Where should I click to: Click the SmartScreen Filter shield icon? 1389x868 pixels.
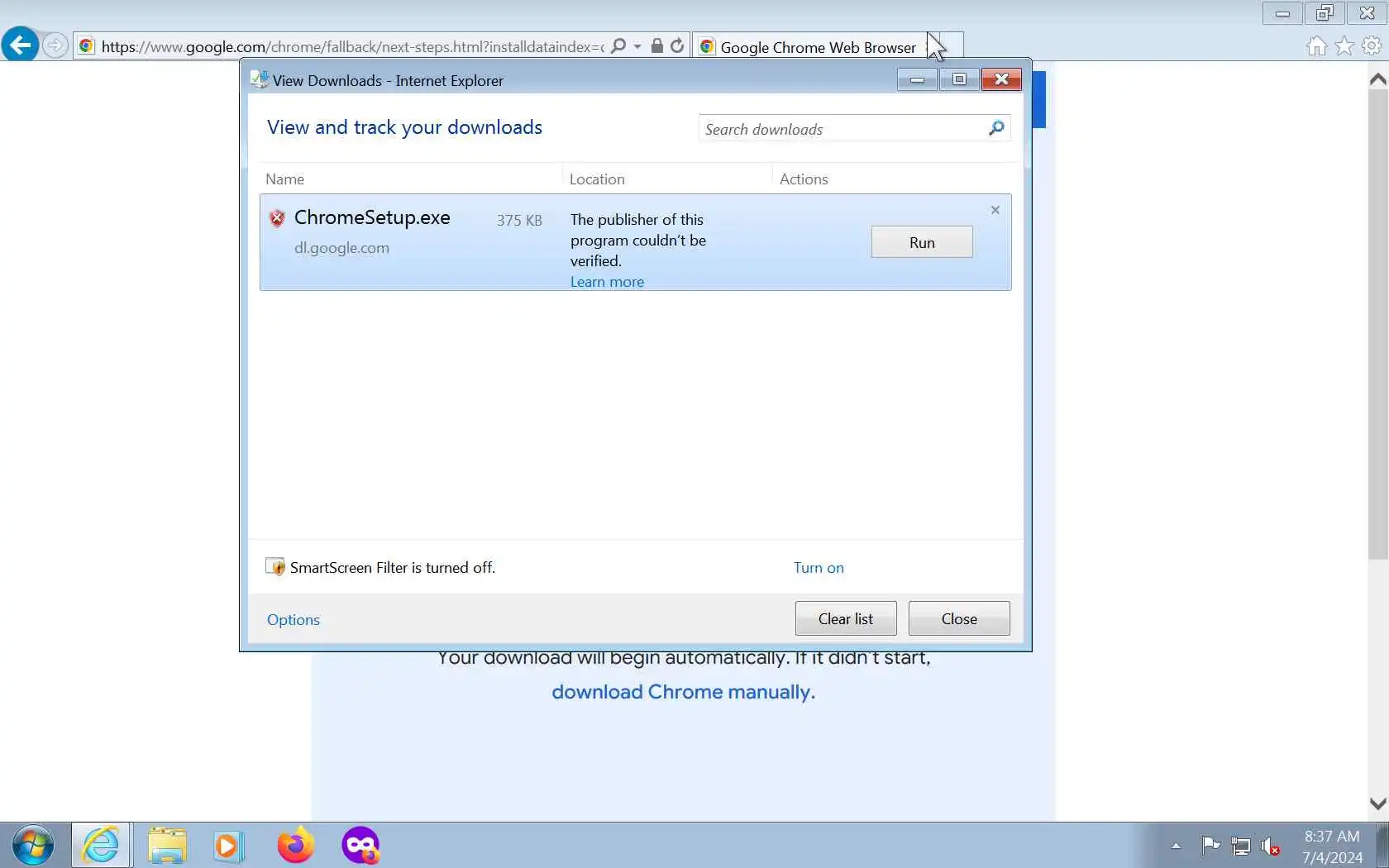coord(275,567)
